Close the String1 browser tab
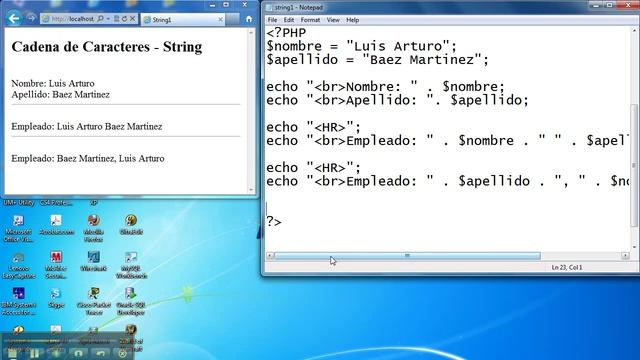The width and height of the screenshot is (640, 360). coord(220,20)
